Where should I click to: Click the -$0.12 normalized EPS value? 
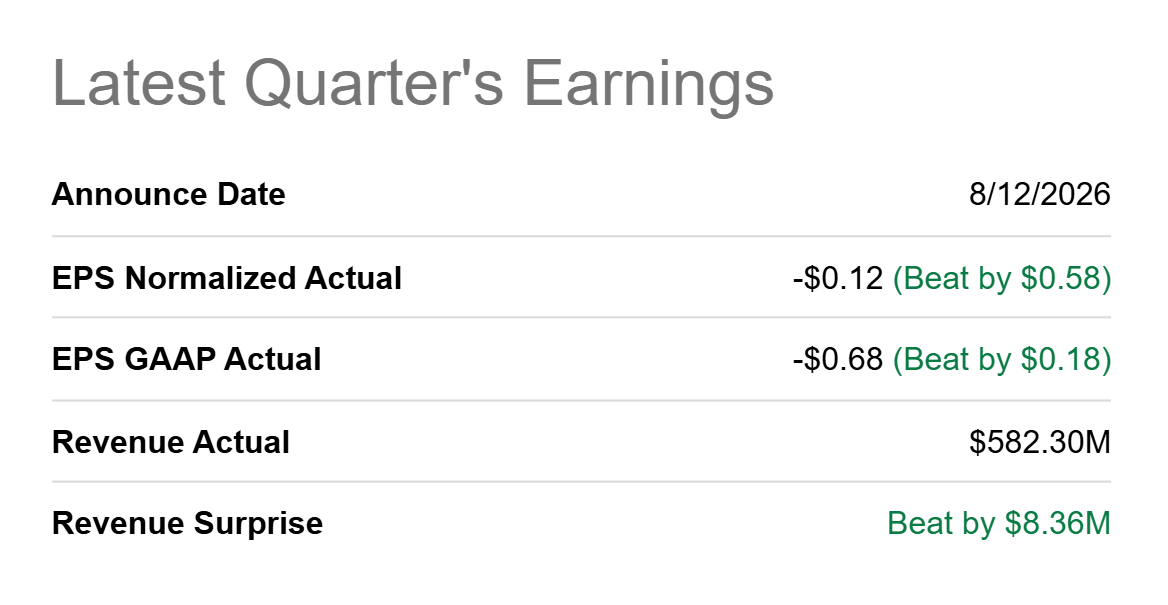click(838, 278)
